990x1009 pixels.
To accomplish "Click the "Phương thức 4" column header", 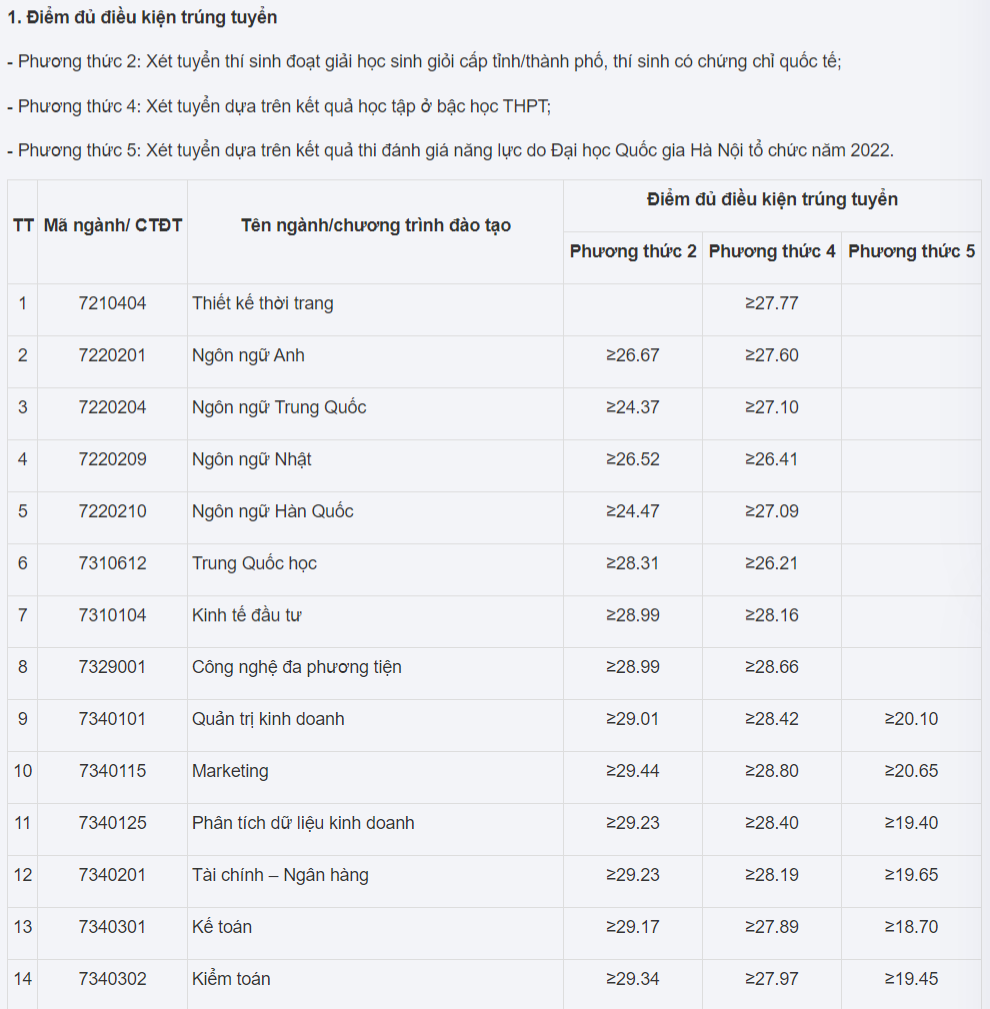I will click(x=772, y=251).
